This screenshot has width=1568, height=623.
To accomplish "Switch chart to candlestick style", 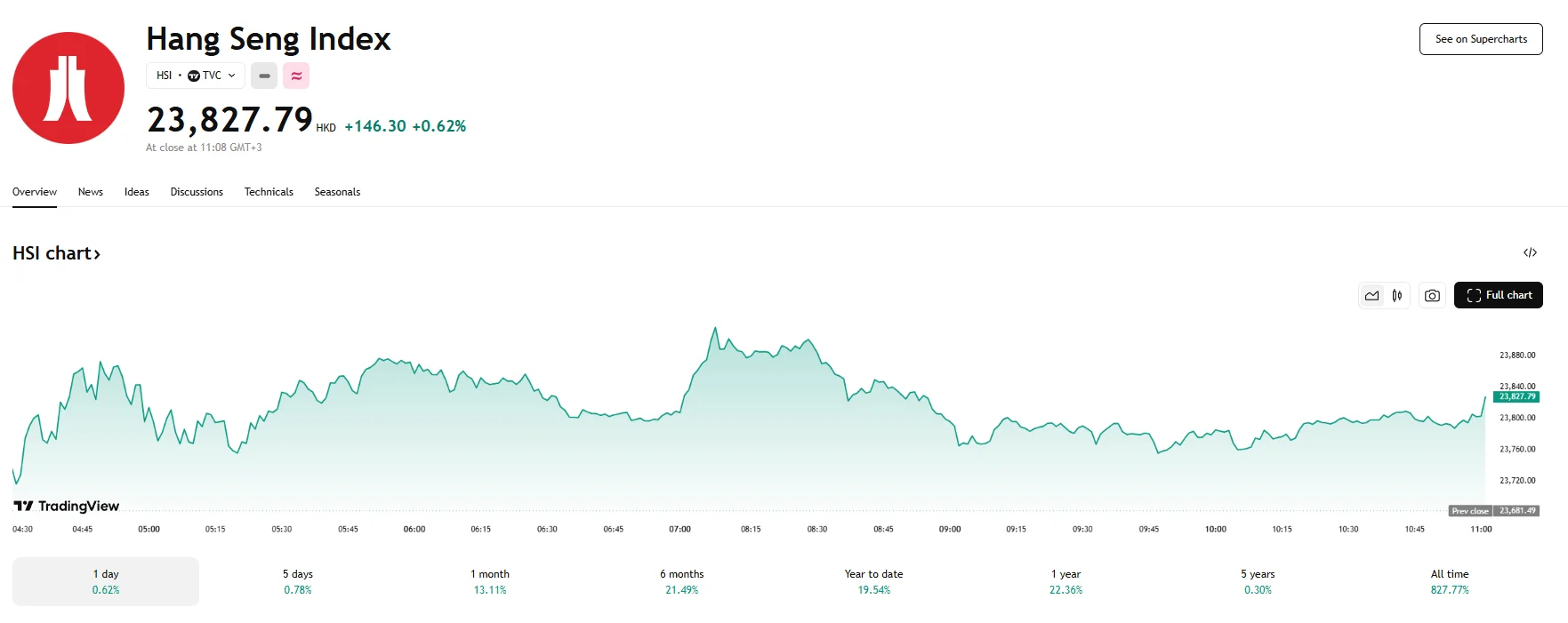I will [1397, 295].
